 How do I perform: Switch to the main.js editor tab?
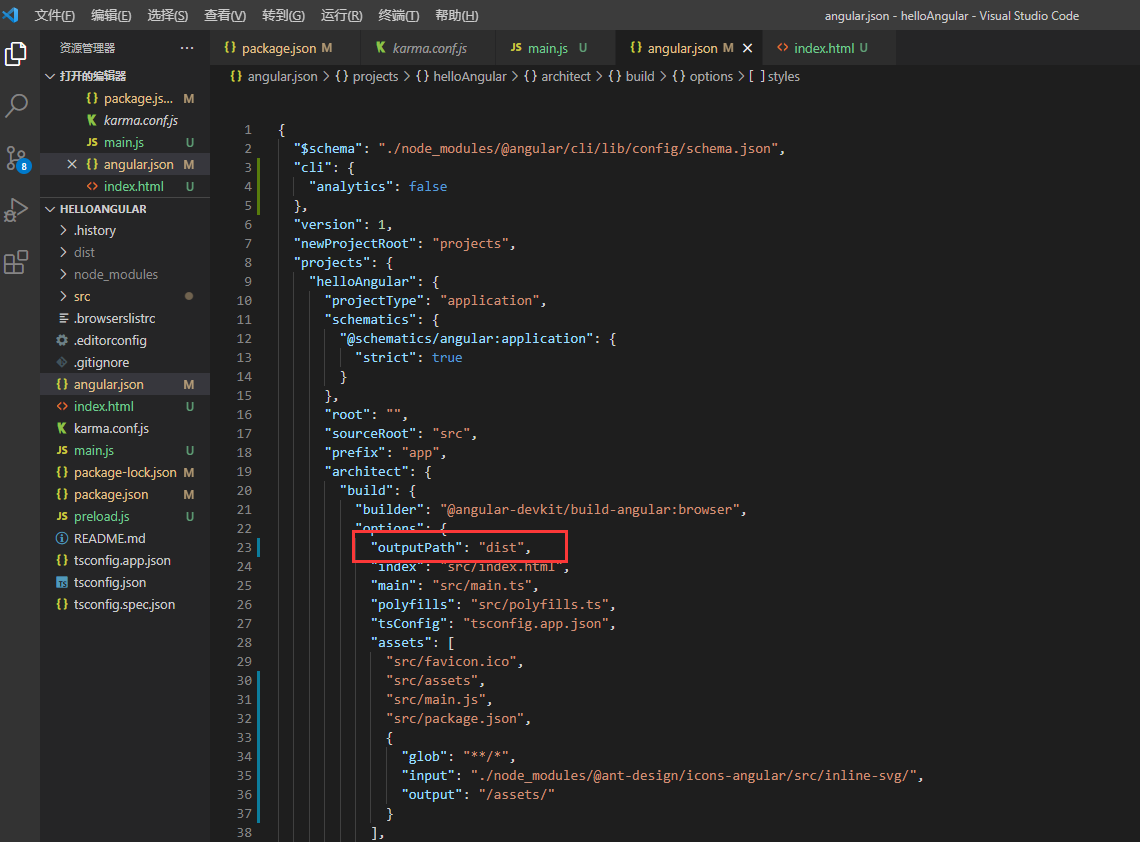click(555, 48)
